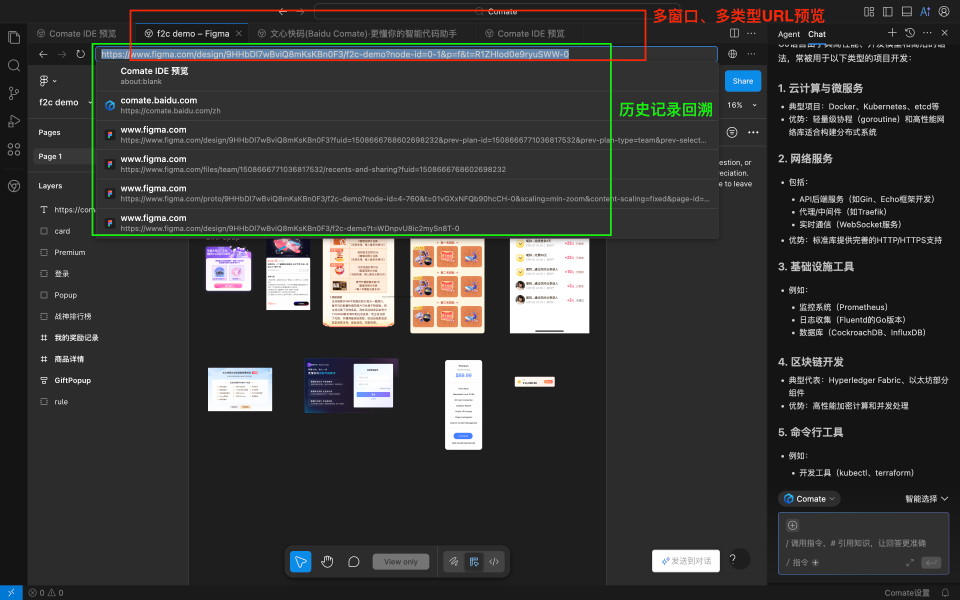Open the Source Control branch icon
Screen dimensions: 960x600
13,93
